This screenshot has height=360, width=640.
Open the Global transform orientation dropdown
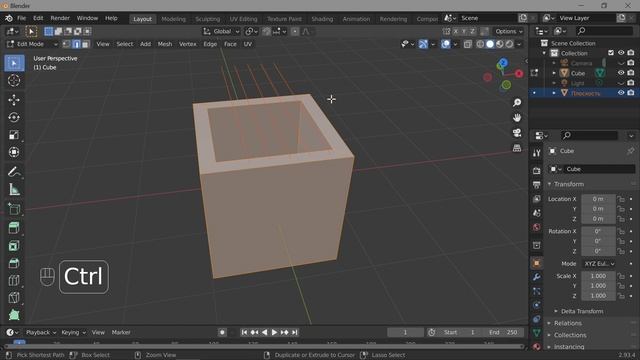click(x=221, y=31)
